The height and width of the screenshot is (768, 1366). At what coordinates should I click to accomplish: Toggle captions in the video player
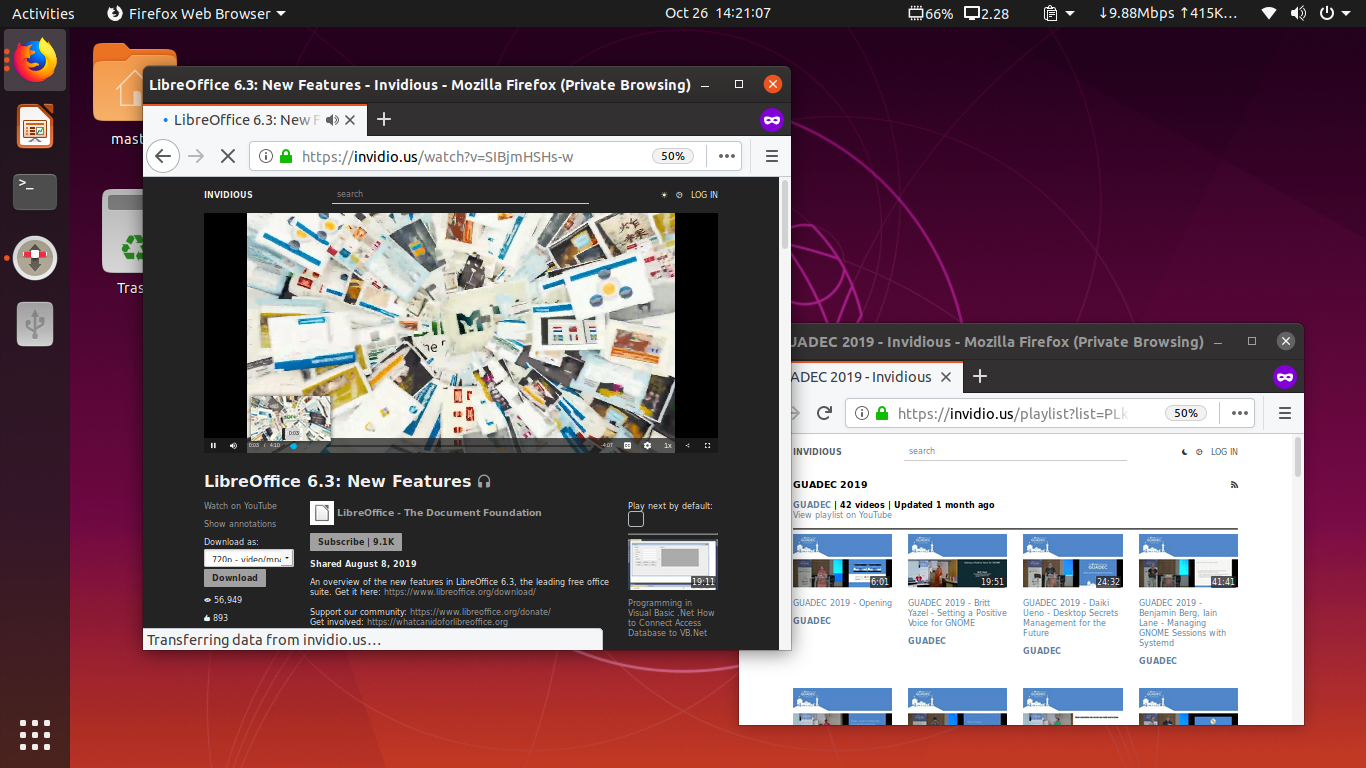(628, 445)
